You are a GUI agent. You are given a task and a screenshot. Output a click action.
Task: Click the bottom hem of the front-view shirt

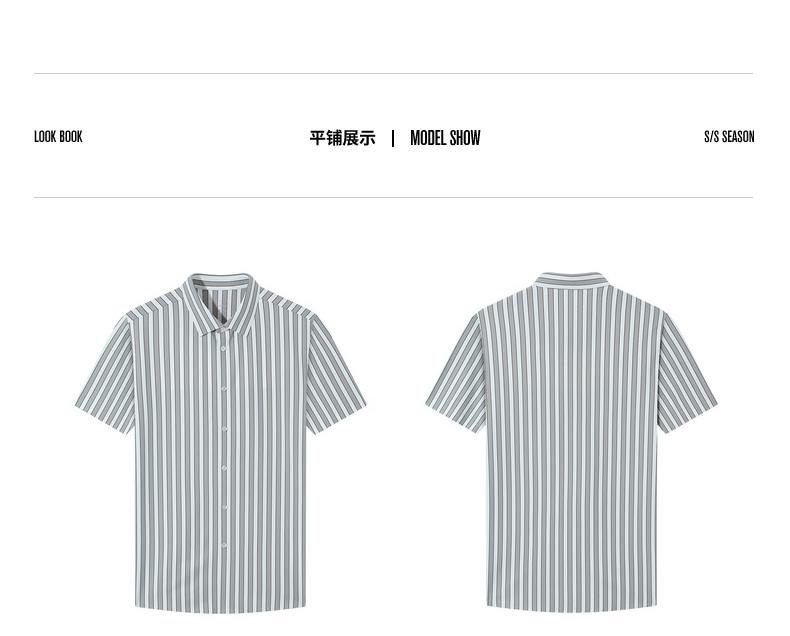221,609
